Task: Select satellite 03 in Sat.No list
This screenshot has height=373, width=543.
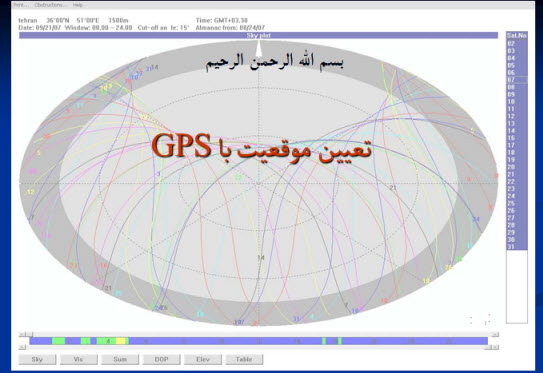Action: [517, 51]
